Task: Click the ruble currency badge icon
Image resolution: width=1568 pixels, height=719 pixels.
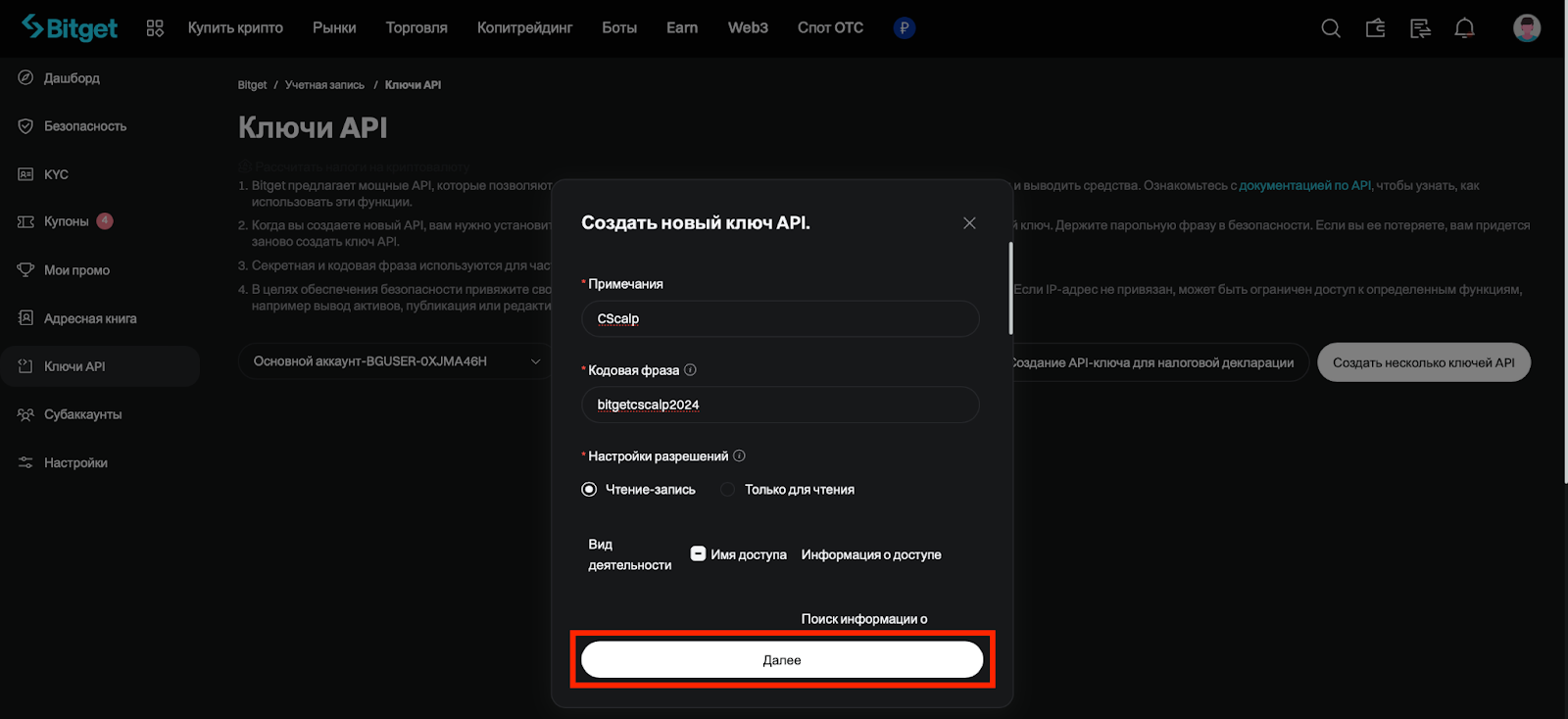Action: click(905, 28)
